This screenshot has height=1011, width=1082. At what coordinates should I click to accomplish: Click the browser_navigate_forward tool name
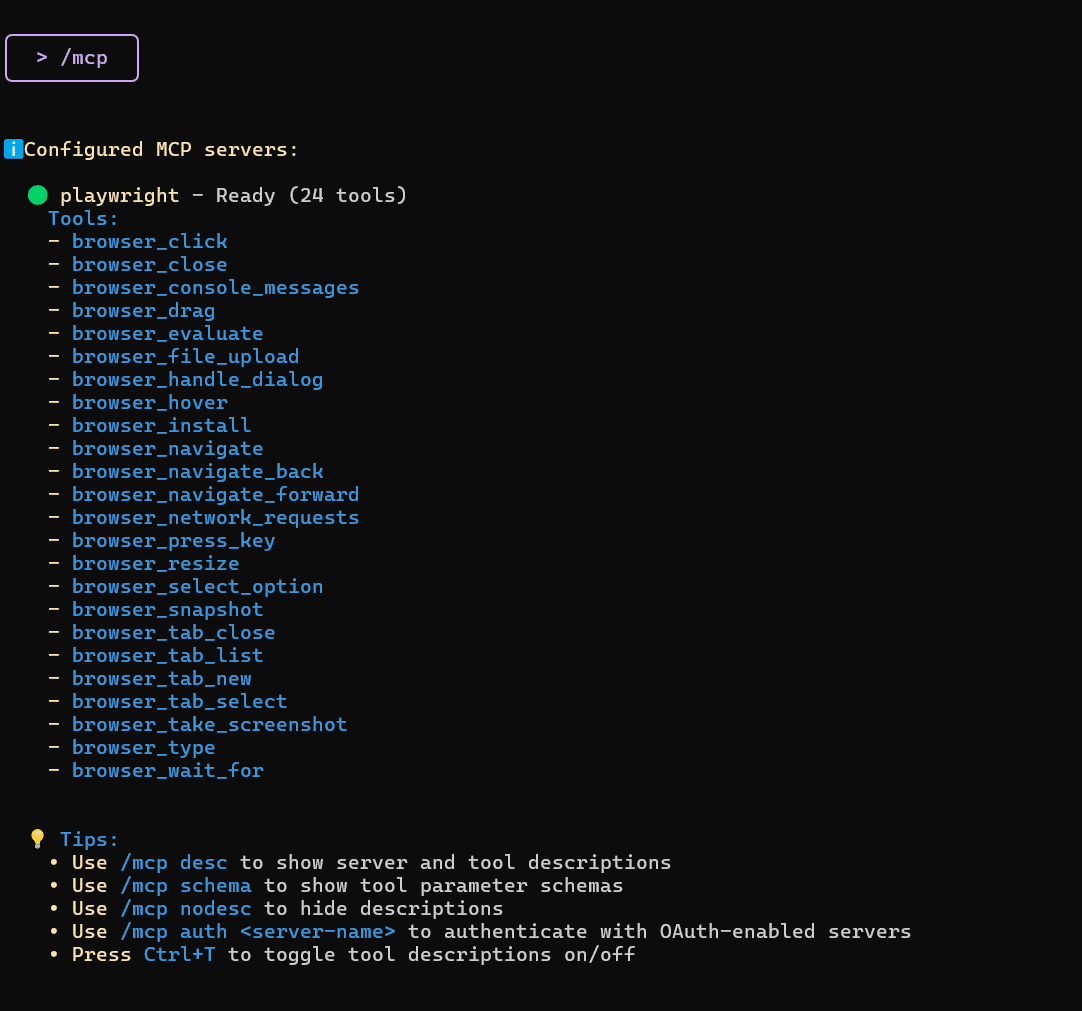[215, 494]
